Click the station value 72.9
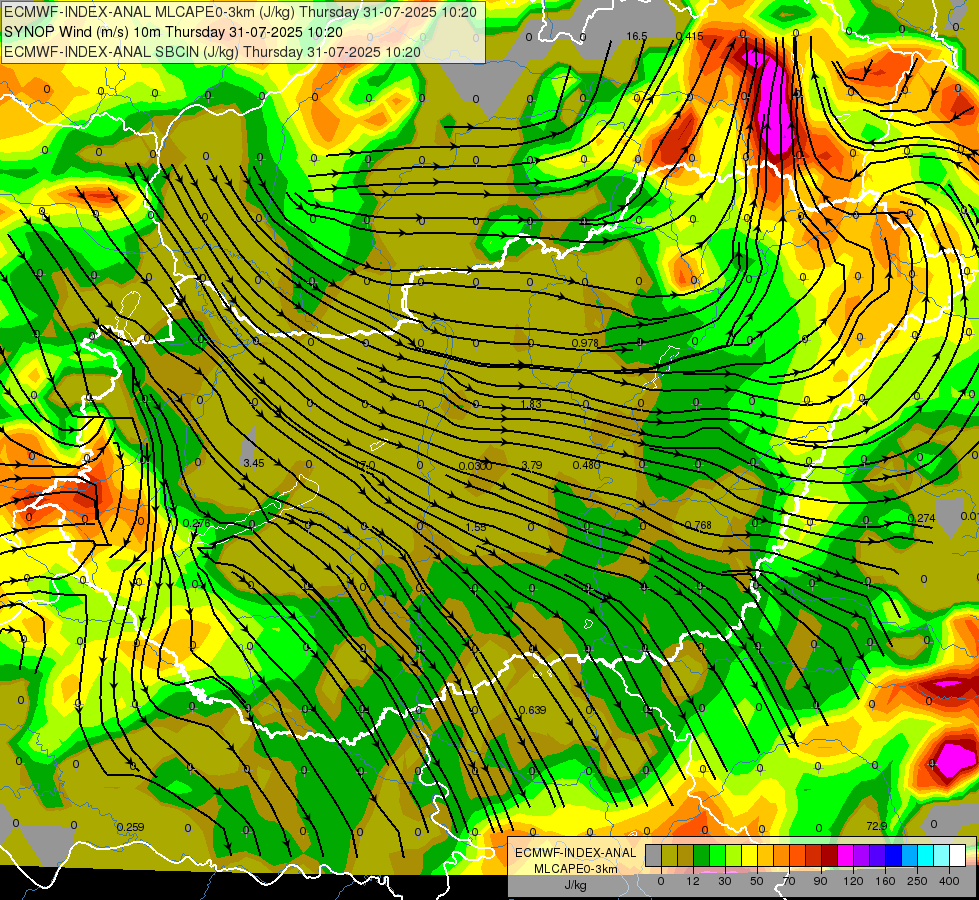979x900 pixels. (x=877, y=826)
